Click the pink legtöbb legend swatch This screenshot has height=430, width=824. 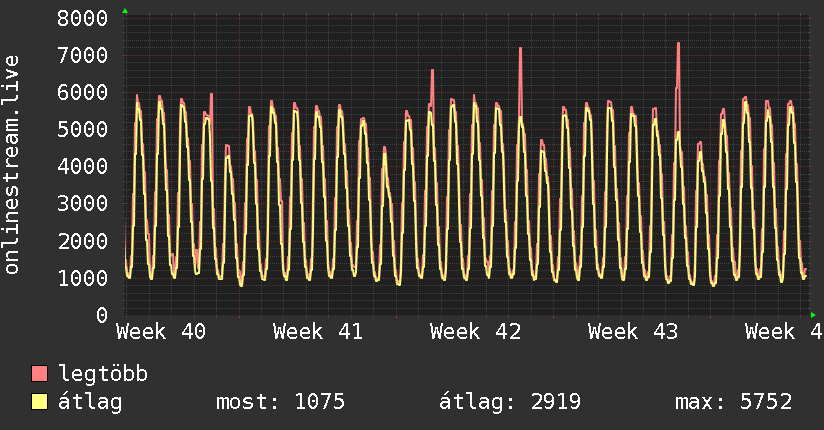39,373
